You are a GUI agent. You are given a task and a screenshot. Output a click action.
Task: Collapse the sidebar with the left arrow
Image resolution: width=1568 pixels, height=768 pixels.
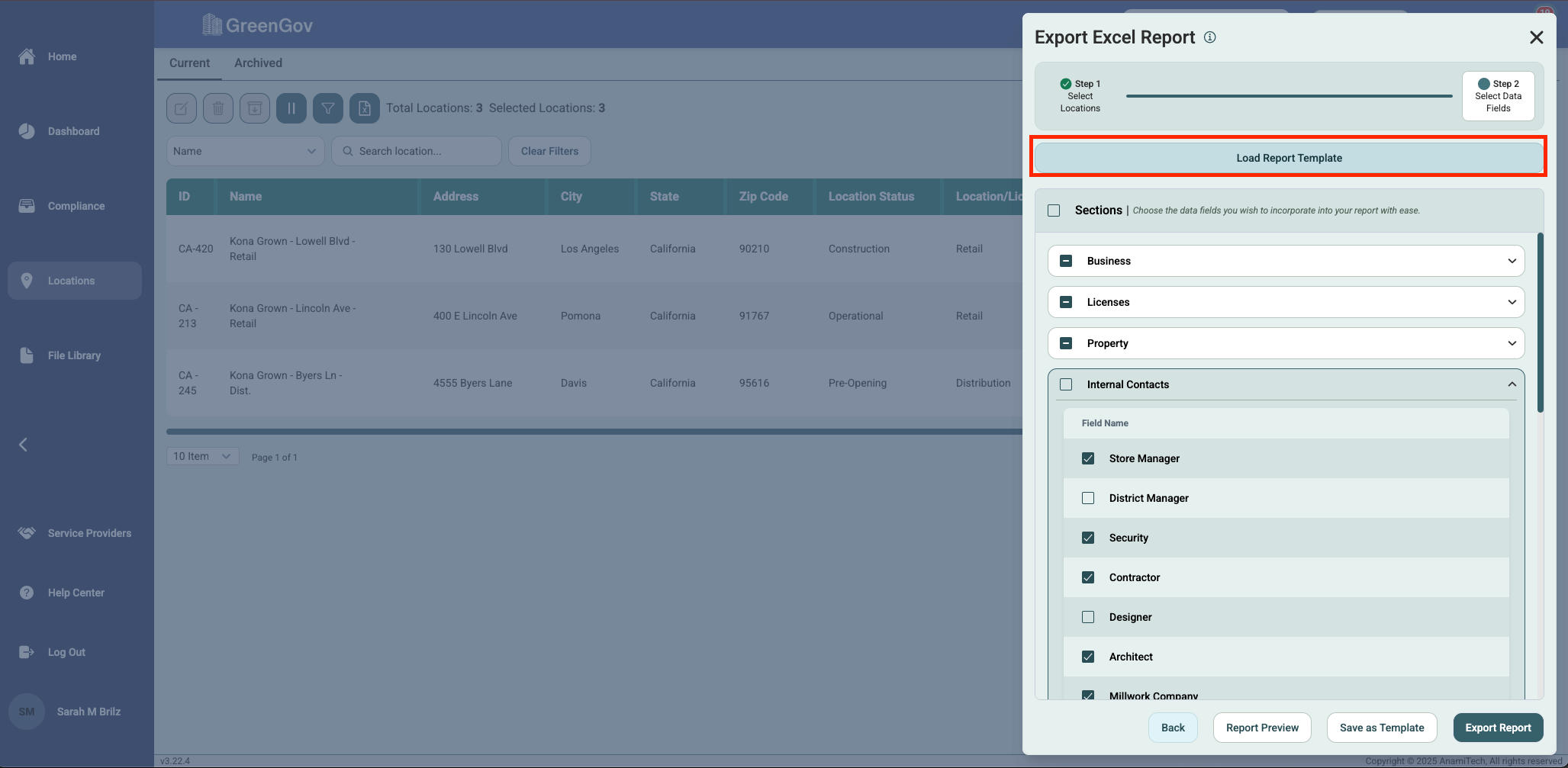23,445
